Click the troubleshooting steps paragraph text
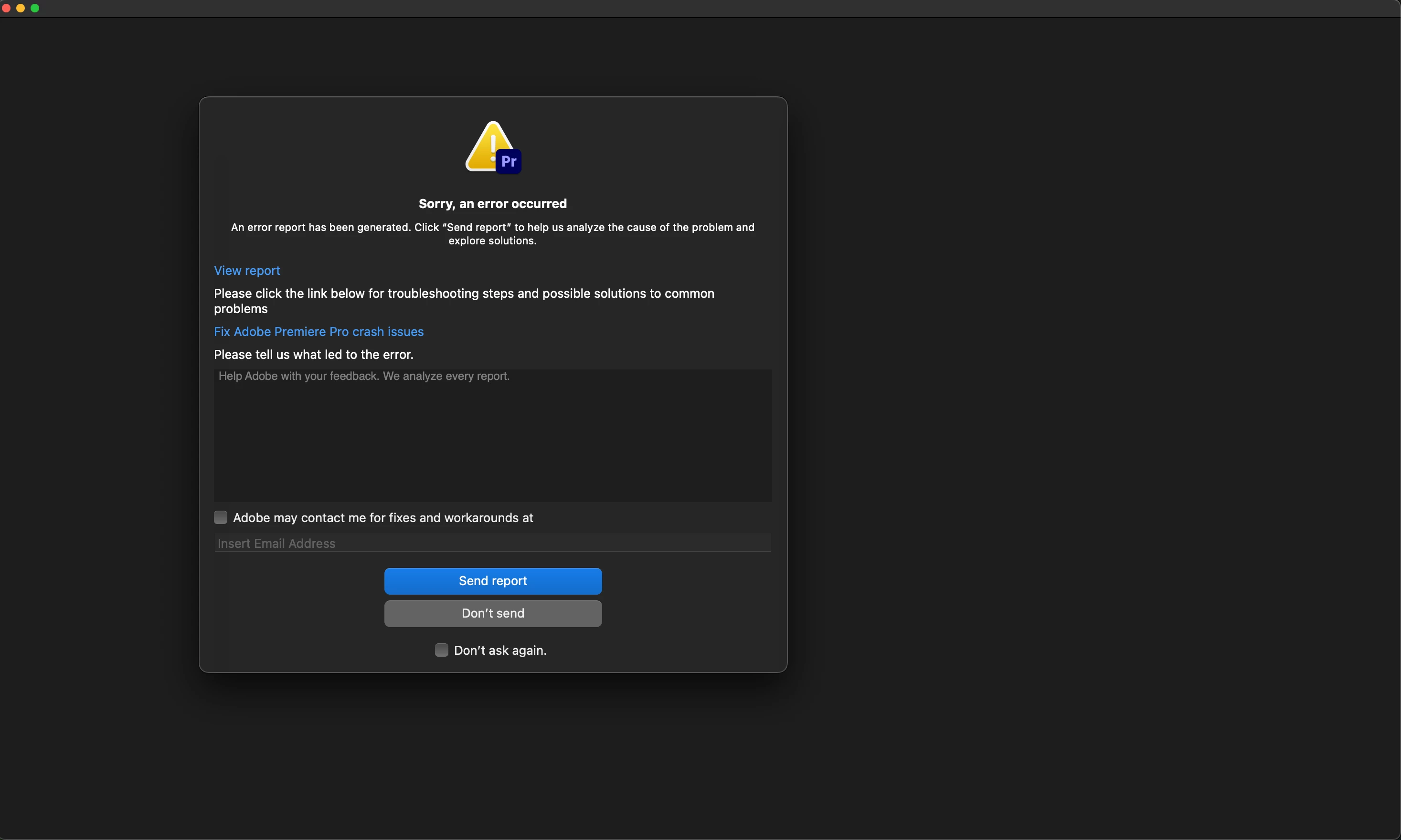 463,294
